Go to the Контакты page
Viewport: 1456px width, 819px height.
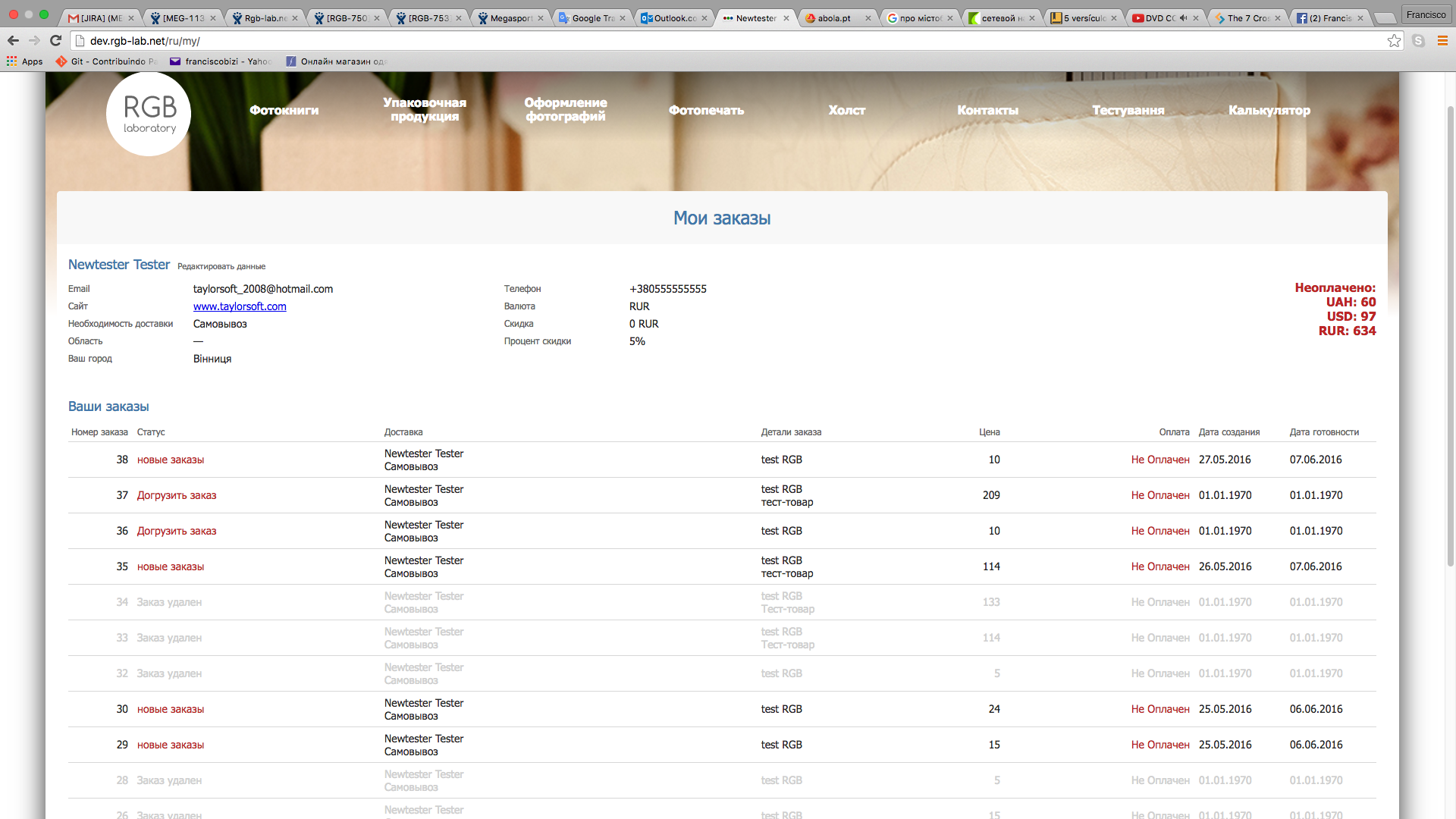click(x=987, y=110)
